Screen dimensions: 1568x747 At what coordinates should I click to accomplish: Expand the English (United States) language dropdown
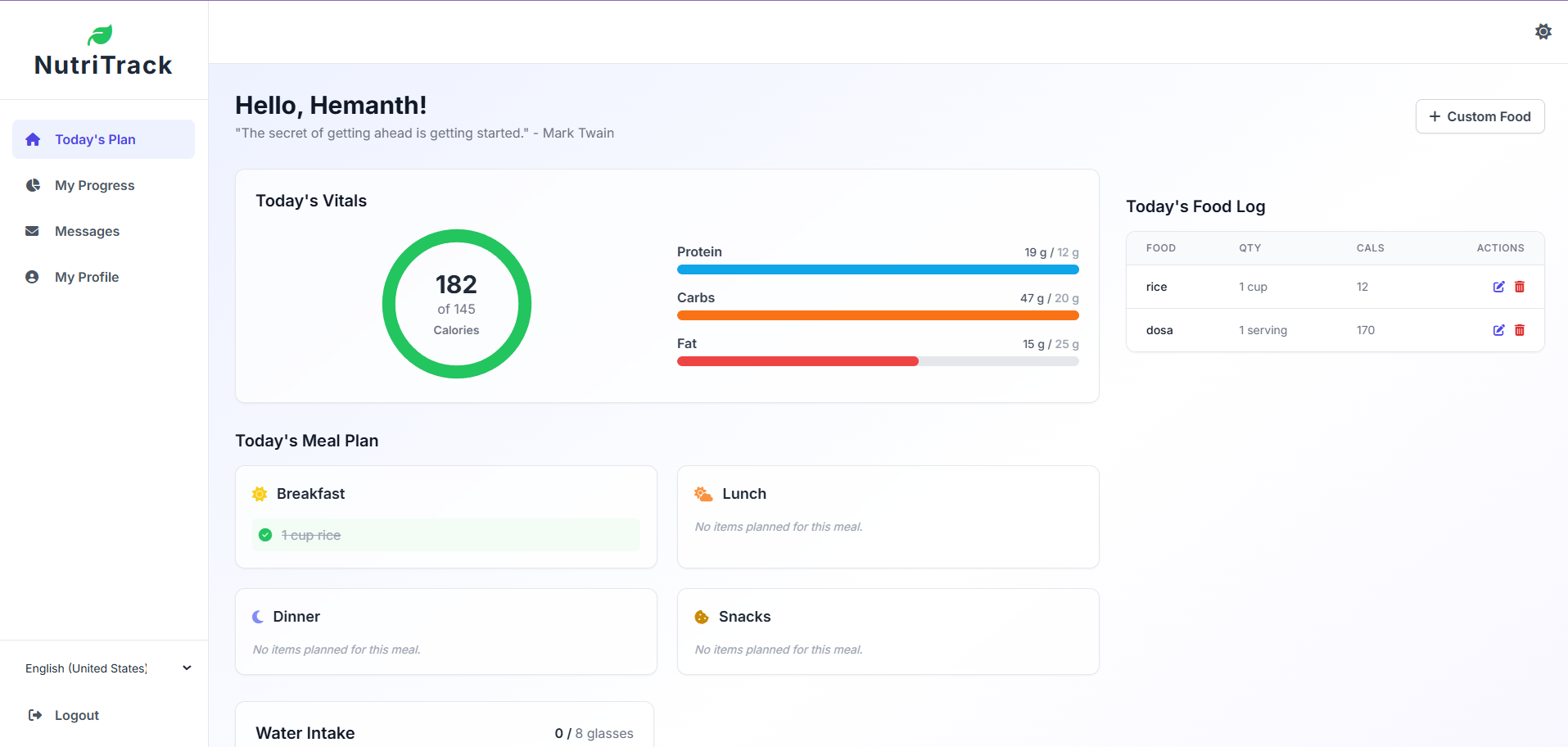(187, 668)
